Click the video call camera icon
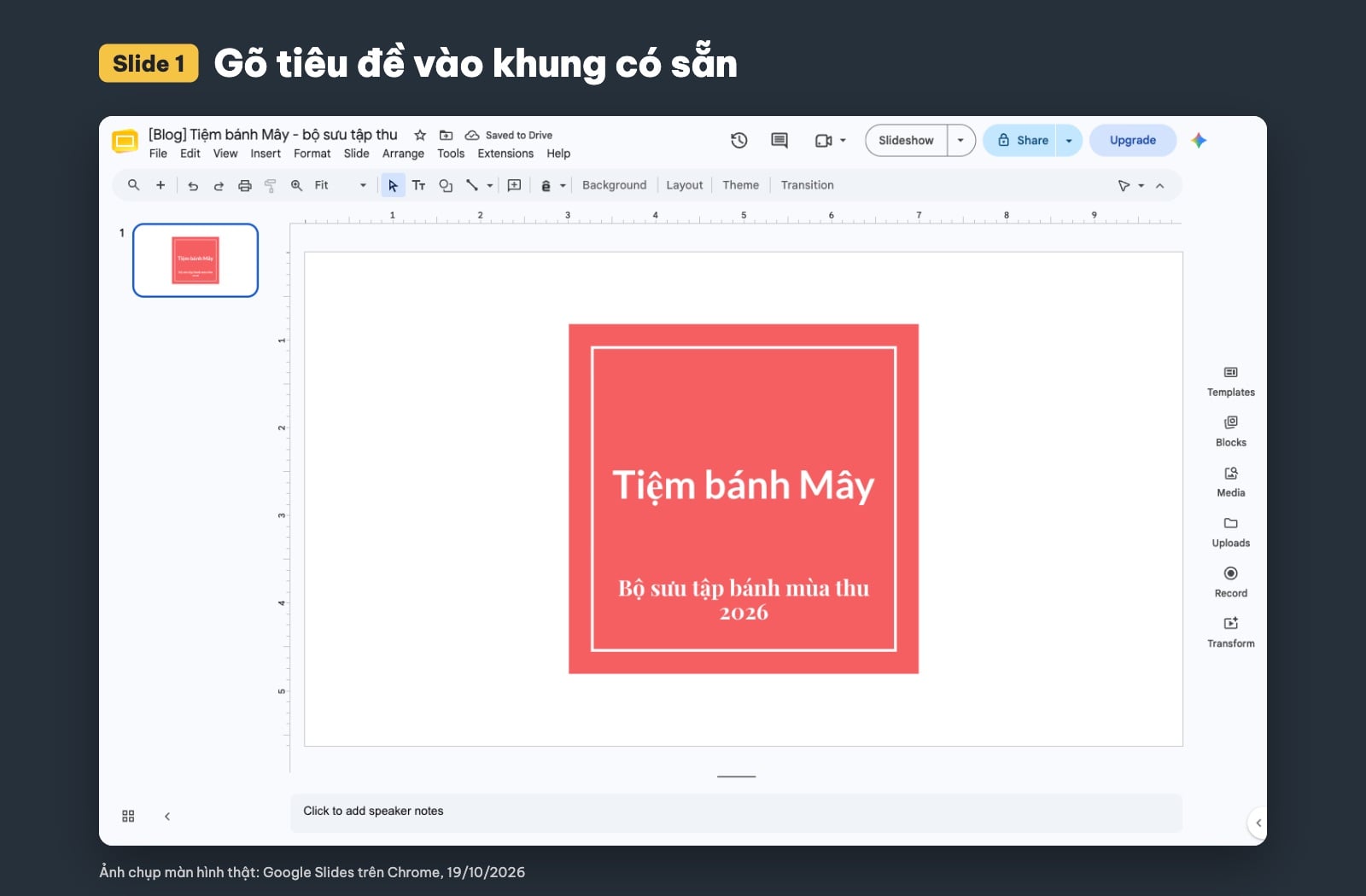Viewport: 1366px width, 896px height. click(823, 141)
